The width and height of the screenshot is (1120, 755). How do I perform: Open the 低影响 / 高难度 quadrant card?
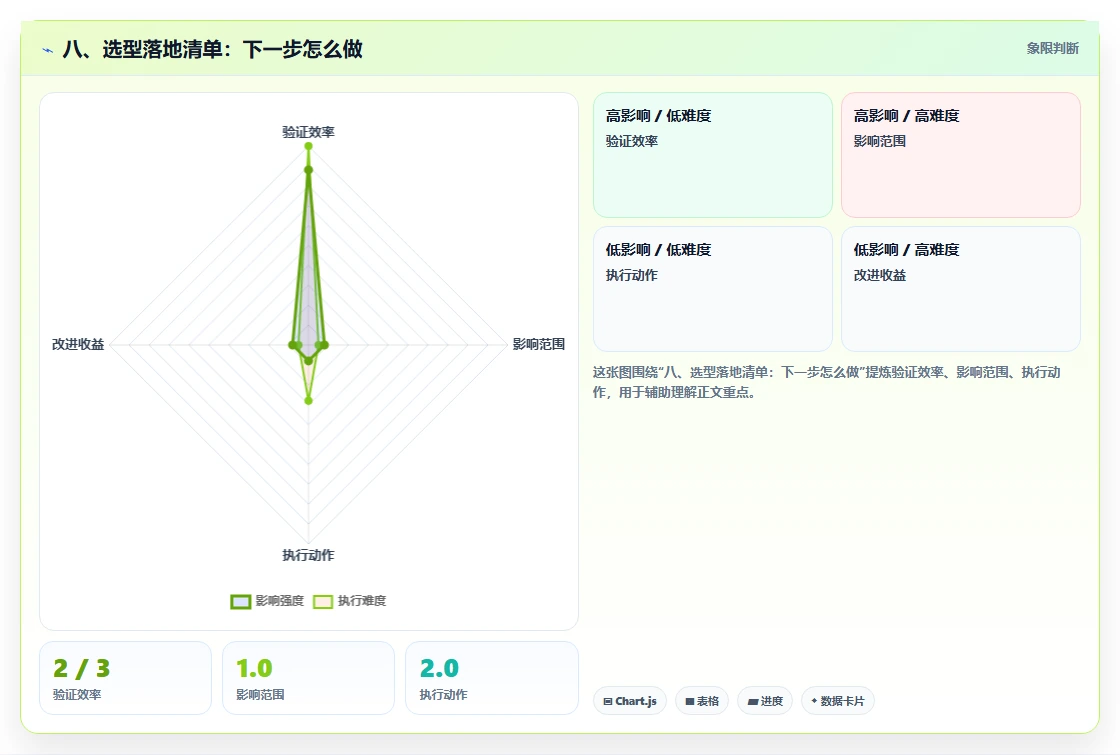pos(961,289)
